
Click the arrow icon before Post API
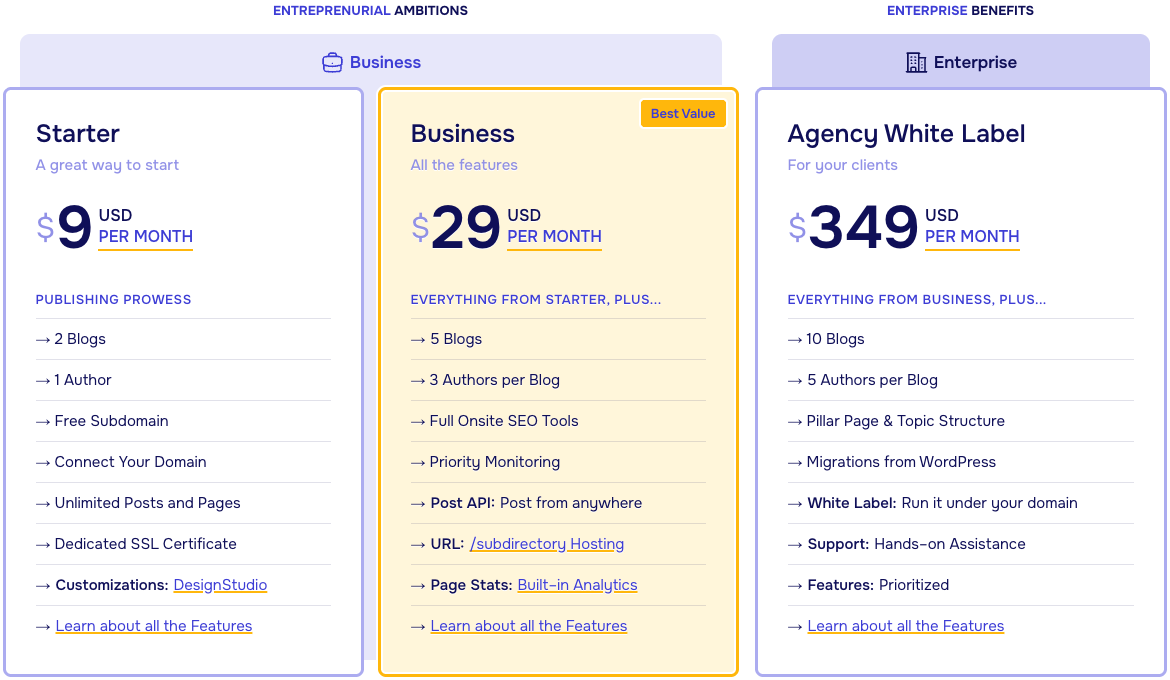coord(418,503)
